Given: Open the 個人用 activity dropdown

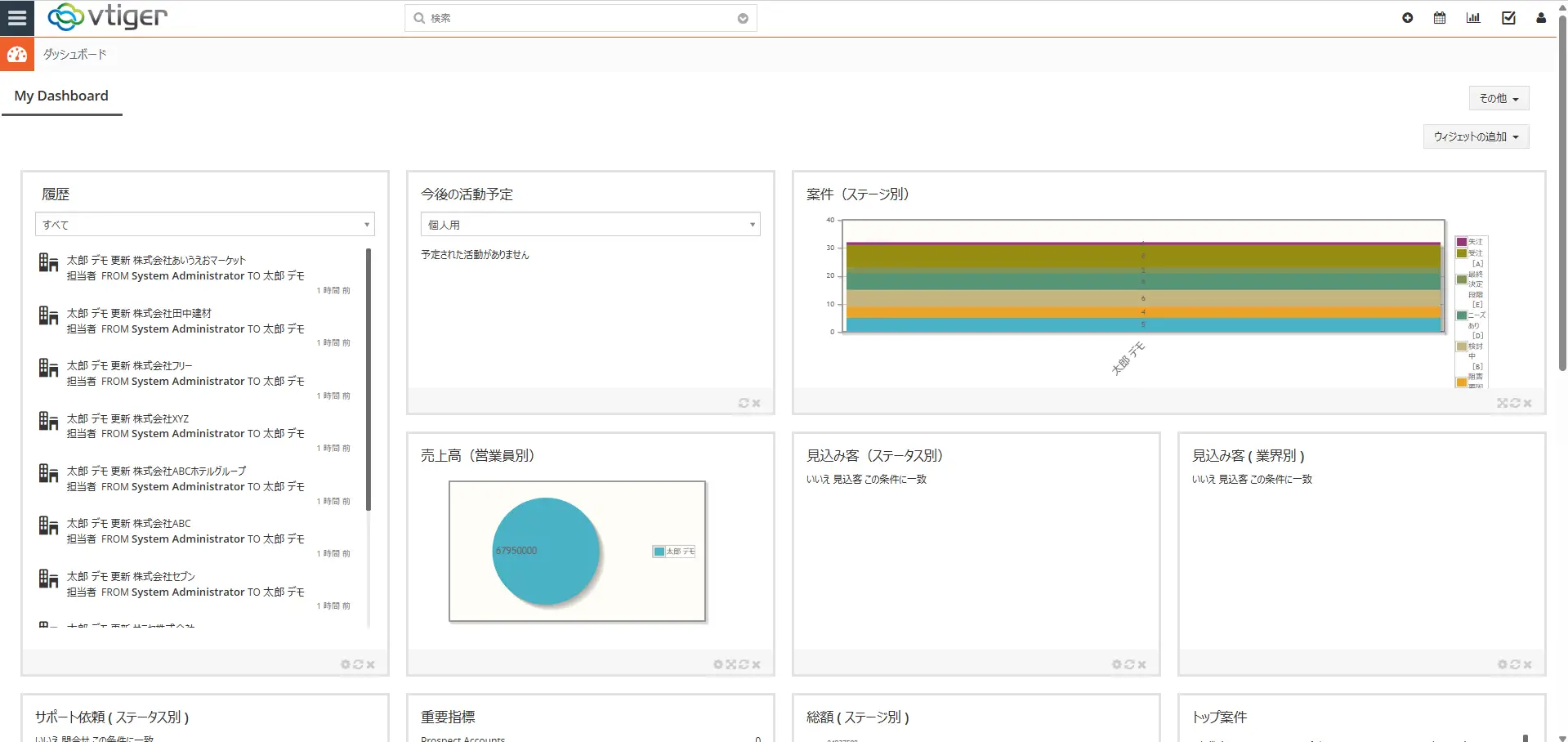Looking at the screenshot, I should 590,225.
